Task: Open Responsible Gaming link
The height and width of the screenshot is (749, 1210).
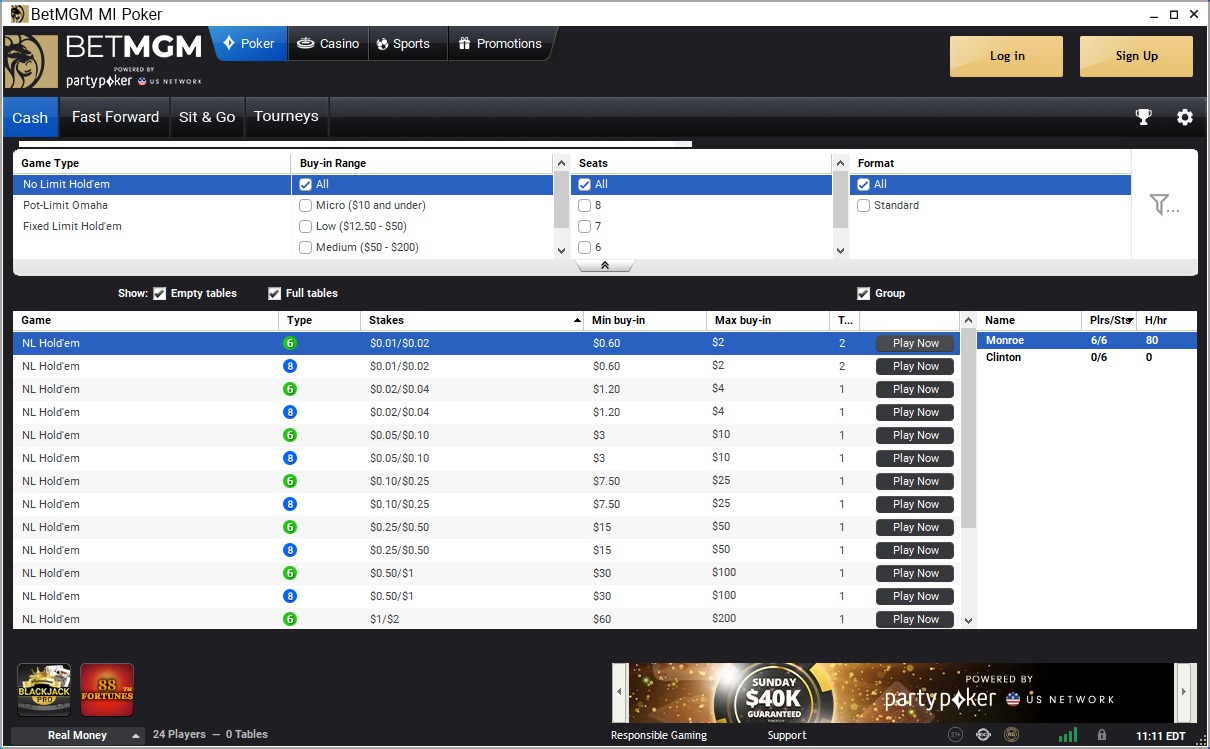Action: point(659,735)
